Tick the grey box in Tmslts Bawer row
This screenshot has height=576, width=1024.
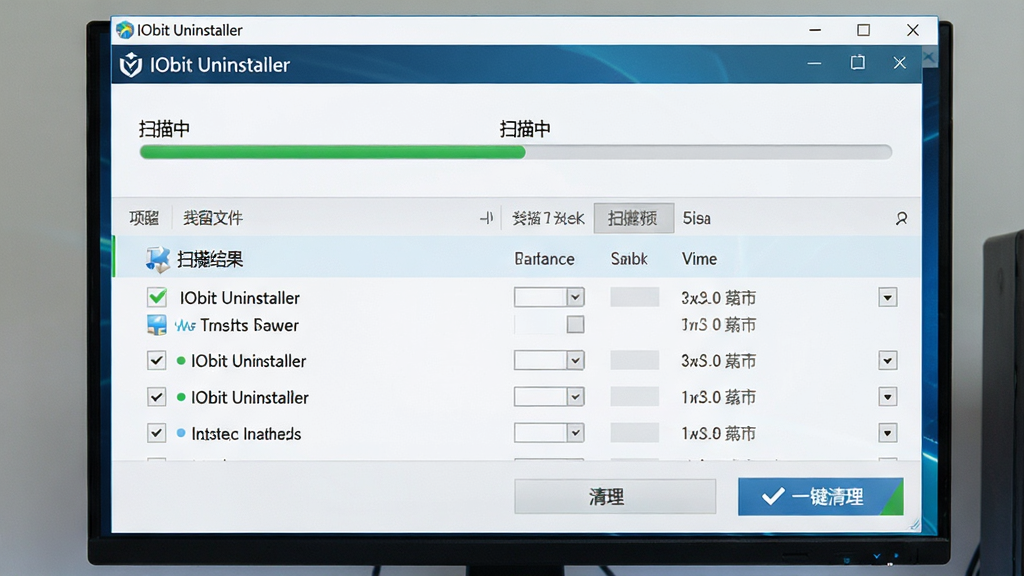[x=575, y=325]
